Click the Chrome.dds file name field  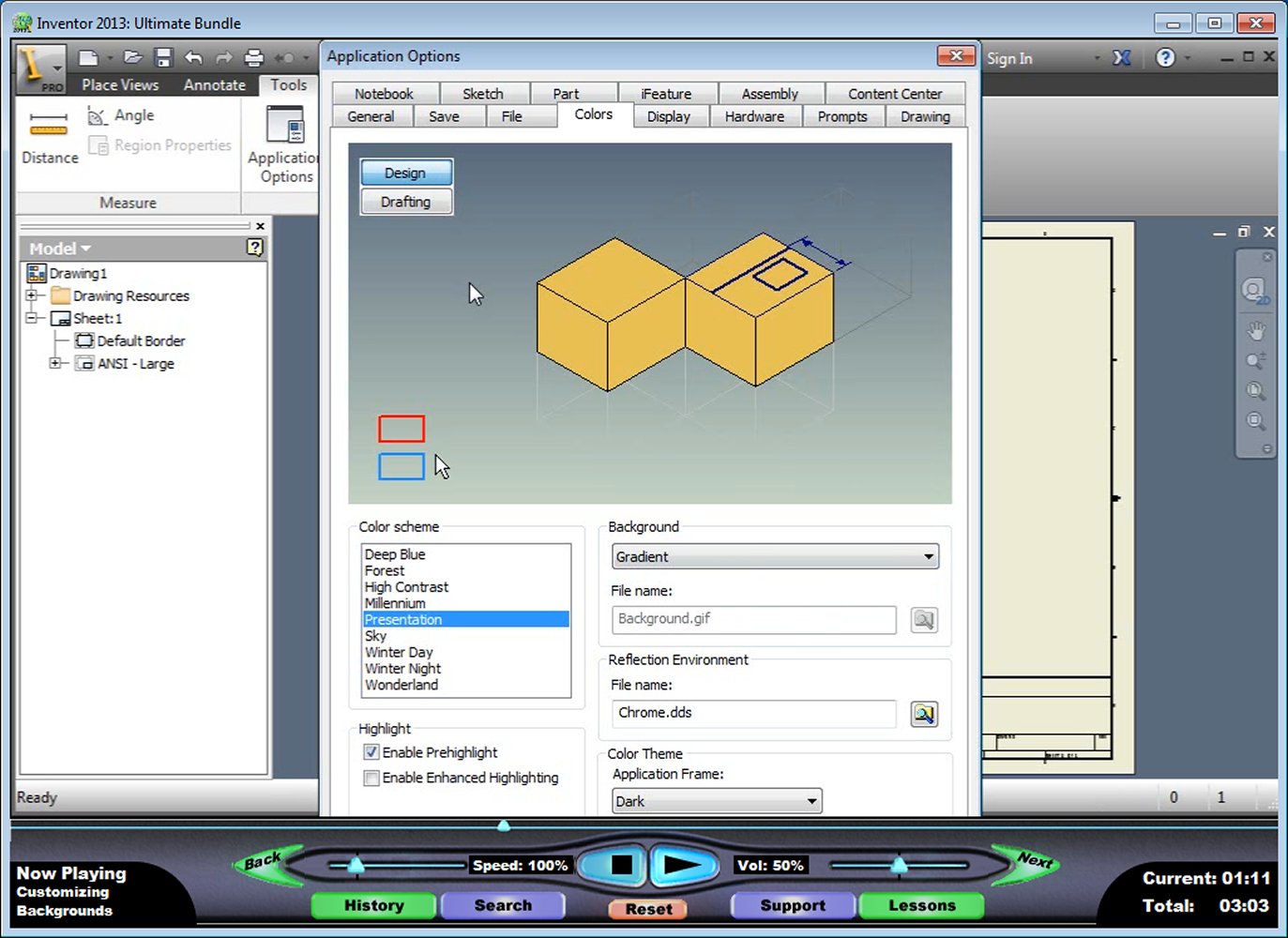754,713
